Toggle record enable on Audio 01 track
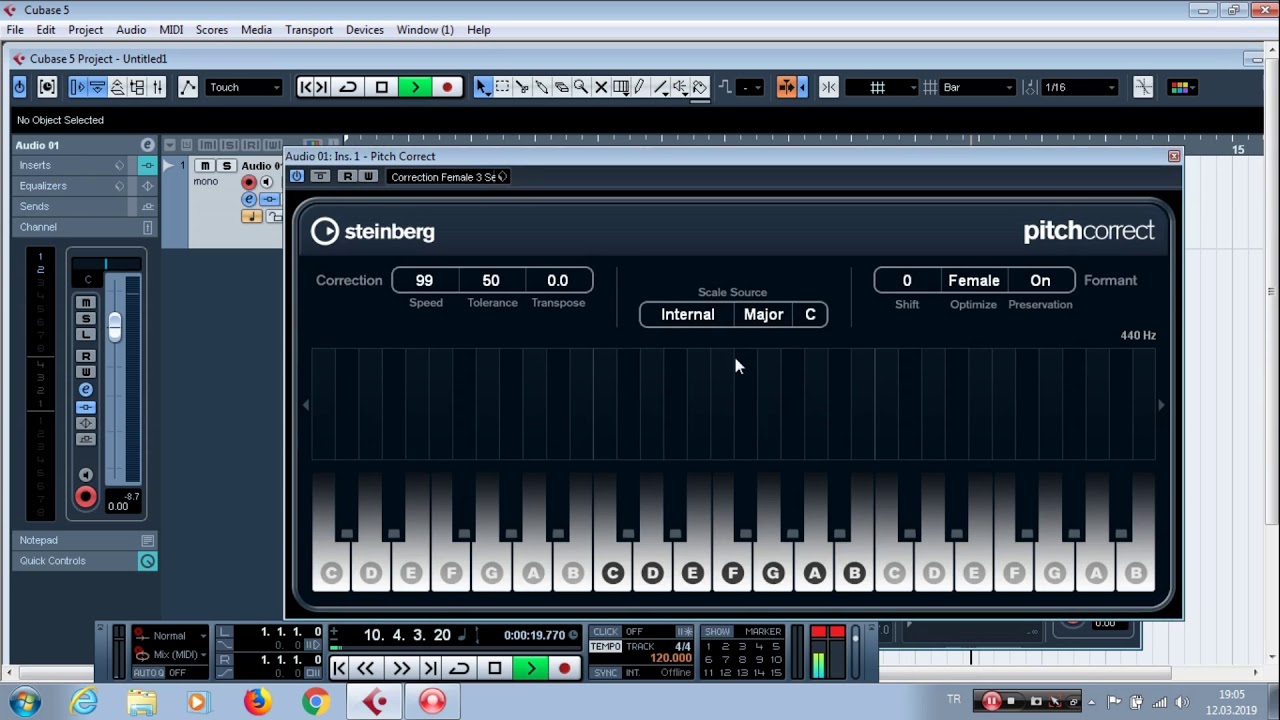Screen dimensions: 1280x720 pos(249,182)
